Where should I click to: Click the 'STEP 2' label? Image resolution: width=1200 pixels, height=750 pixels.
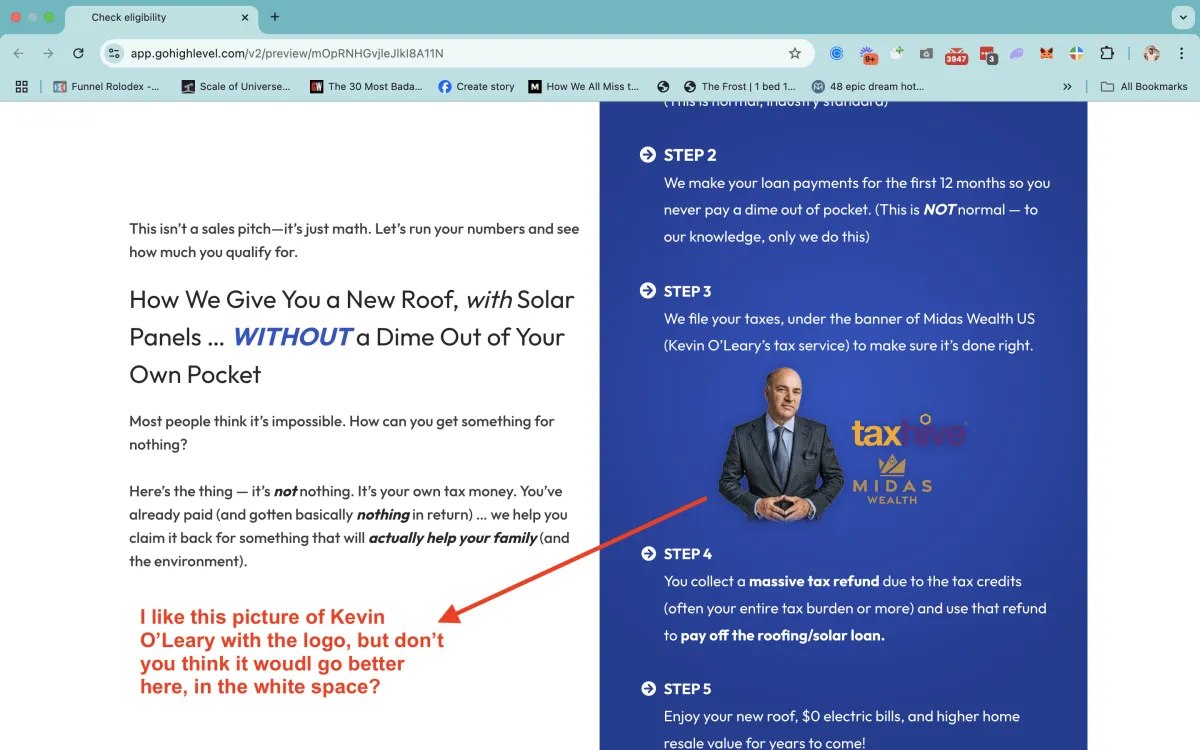pos(690,155)
